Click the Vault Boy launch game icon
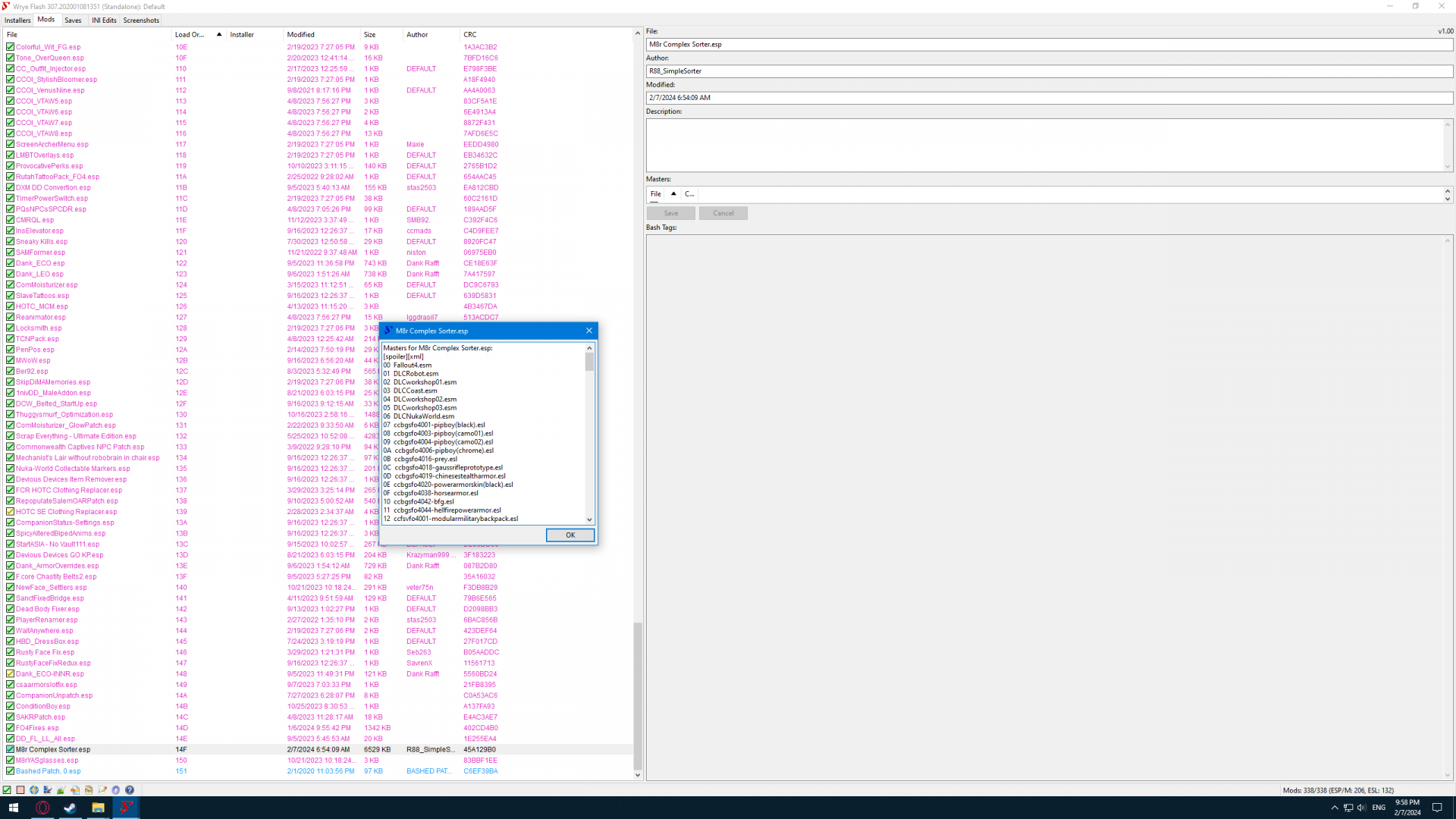 34,789
